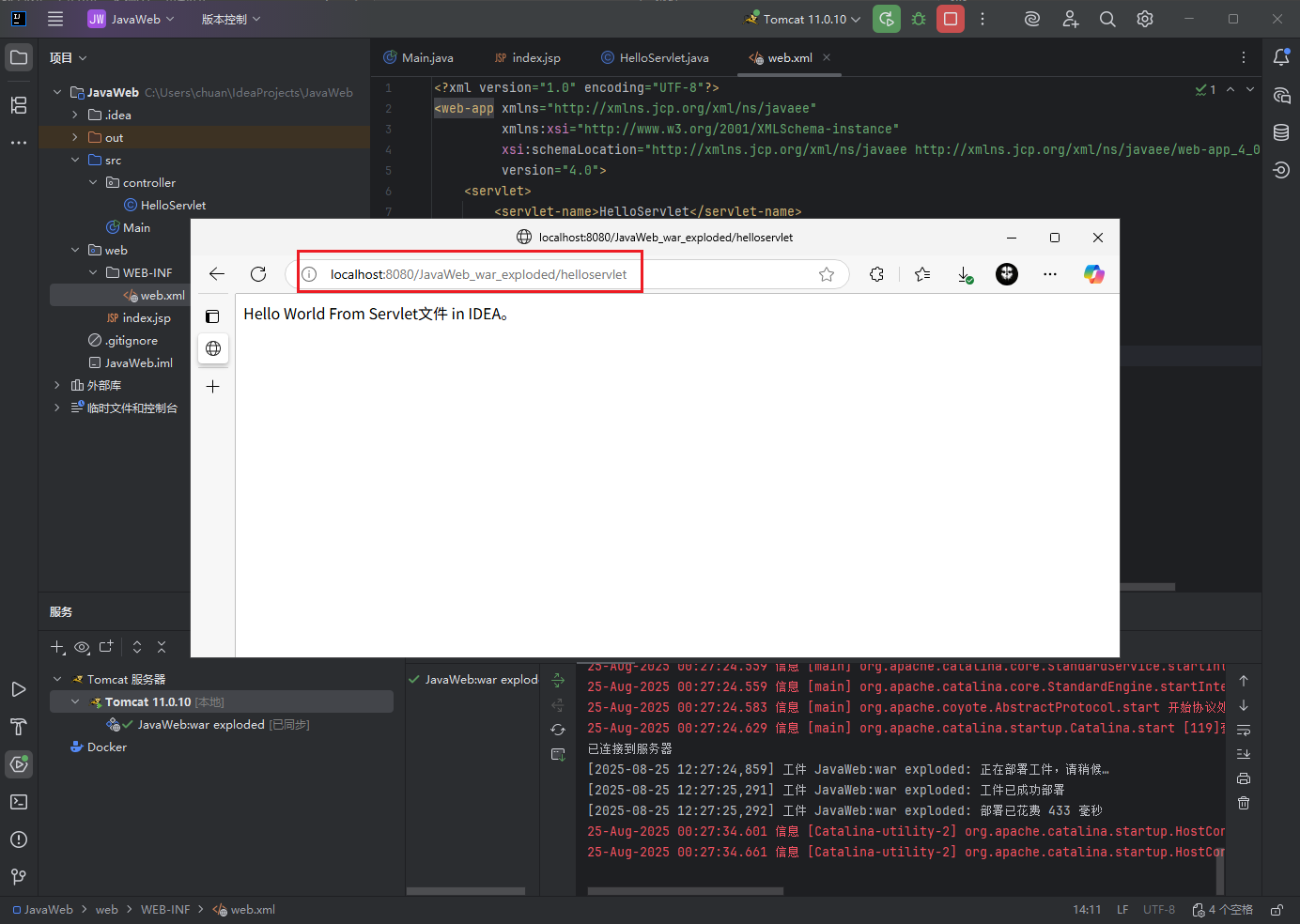Click the LF line separator widget

pos(1122,910)
